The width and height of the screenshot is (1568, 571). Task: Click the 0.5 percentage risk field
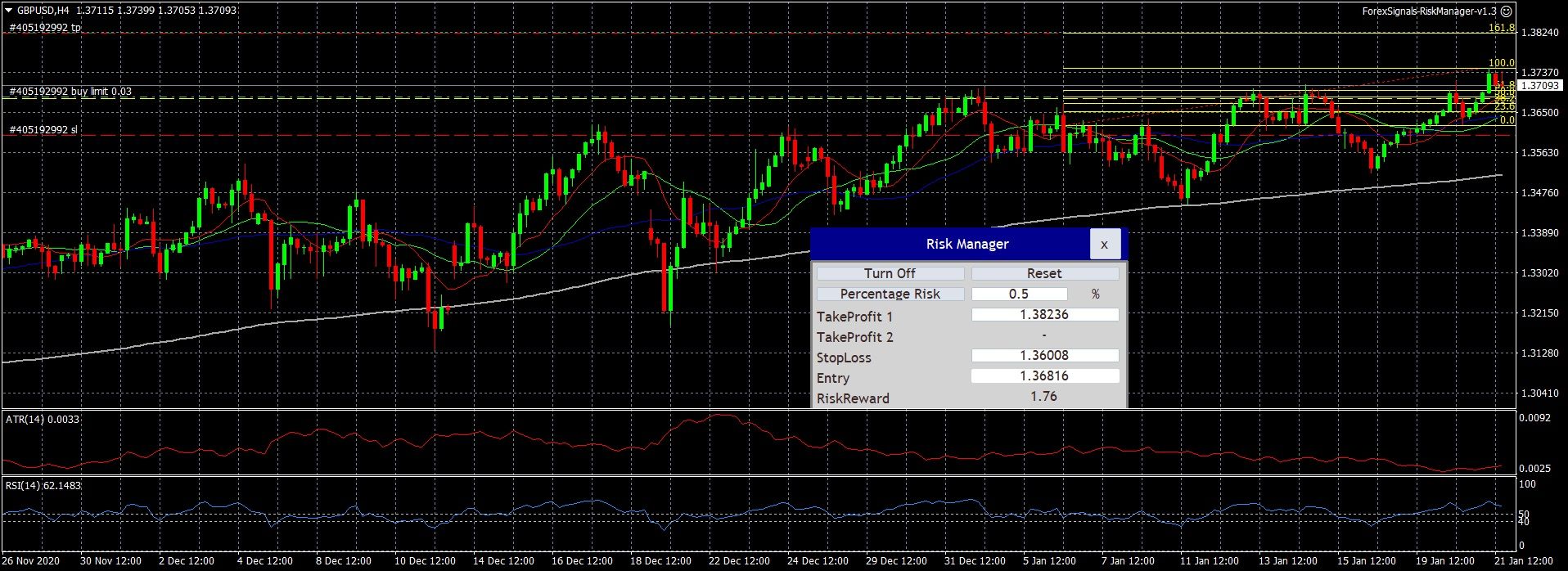tap(1019, 294)
